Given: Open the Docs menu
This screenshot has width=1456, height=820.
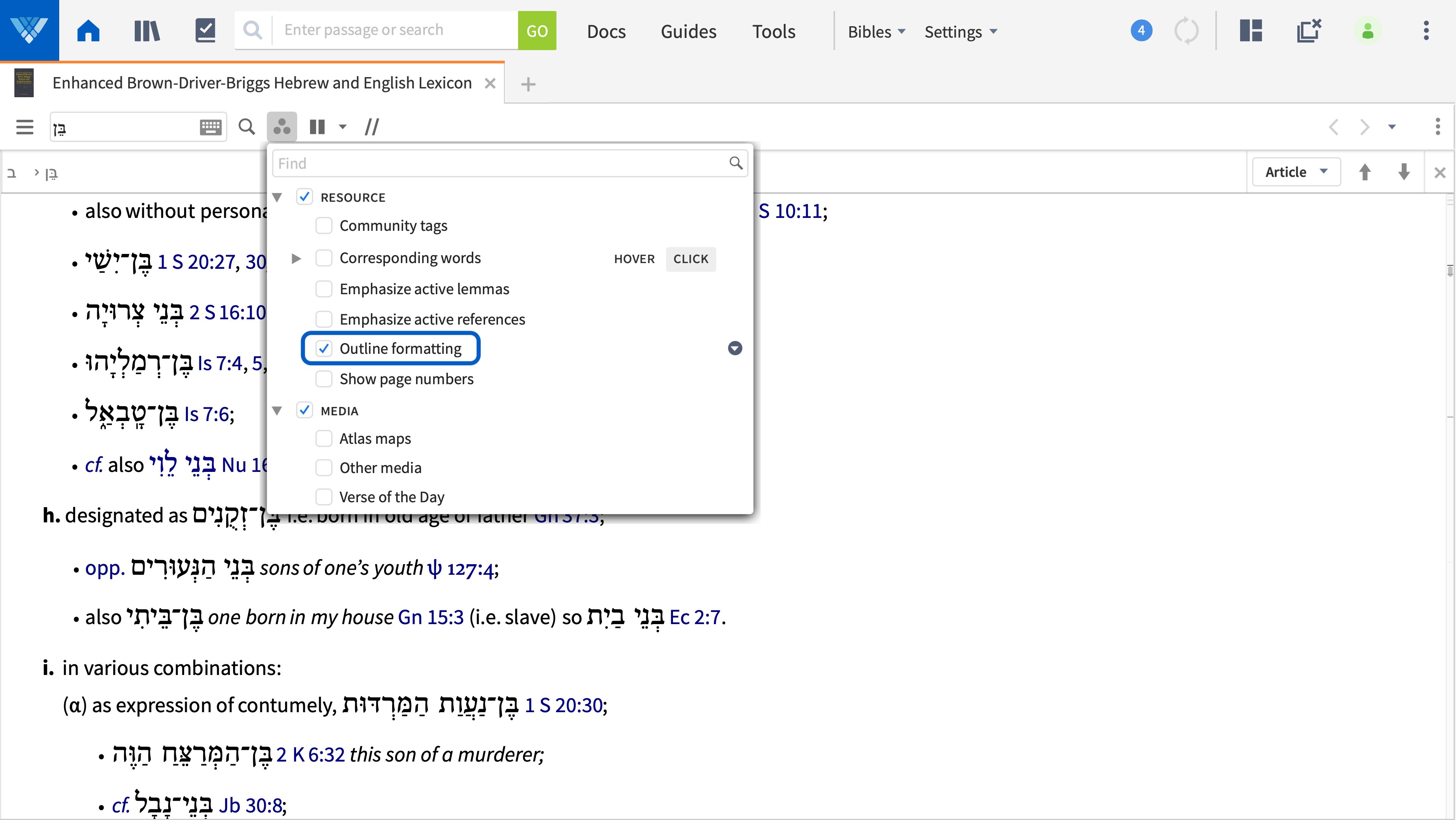Looking at the screenshot, I should click(x=606, y=32).
